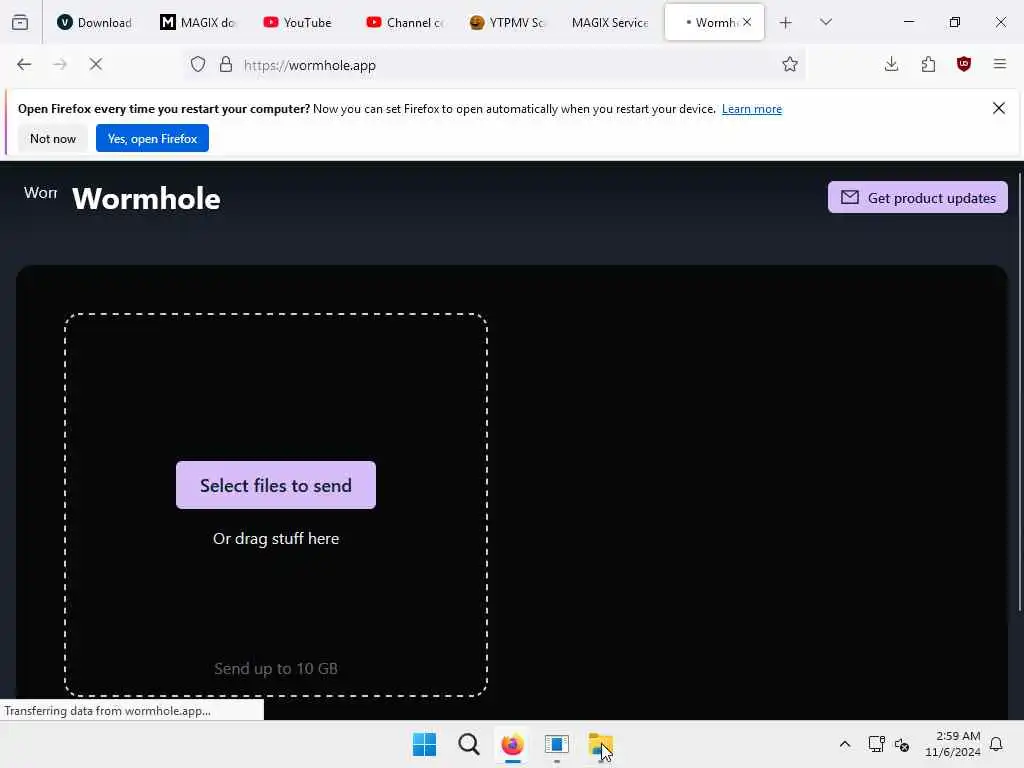Click the dashed file drop zone
Viewport: 1024px width, 768px height.
click(x=276, y=505)
